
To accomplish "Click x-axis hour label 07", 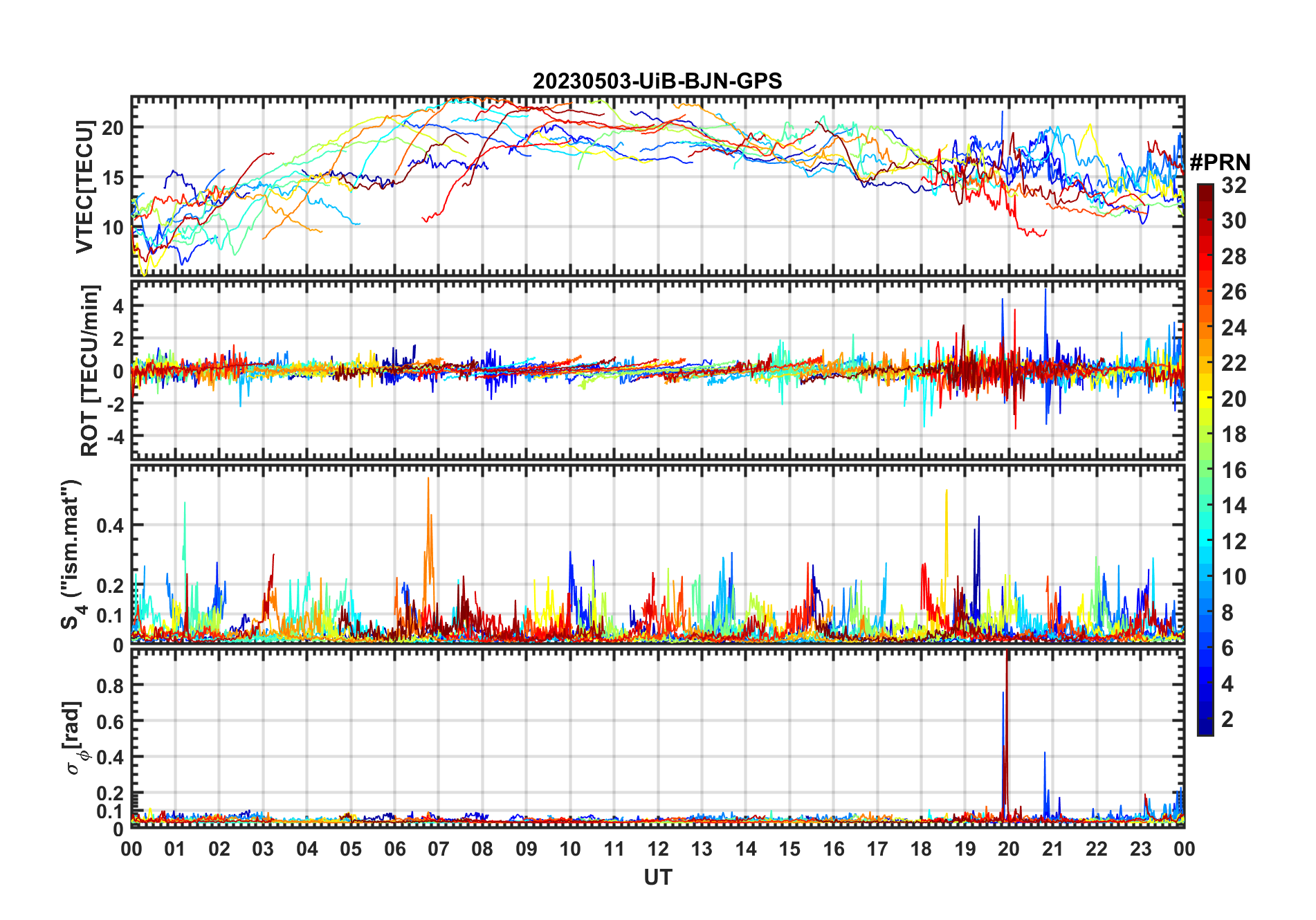I will 439,849.
